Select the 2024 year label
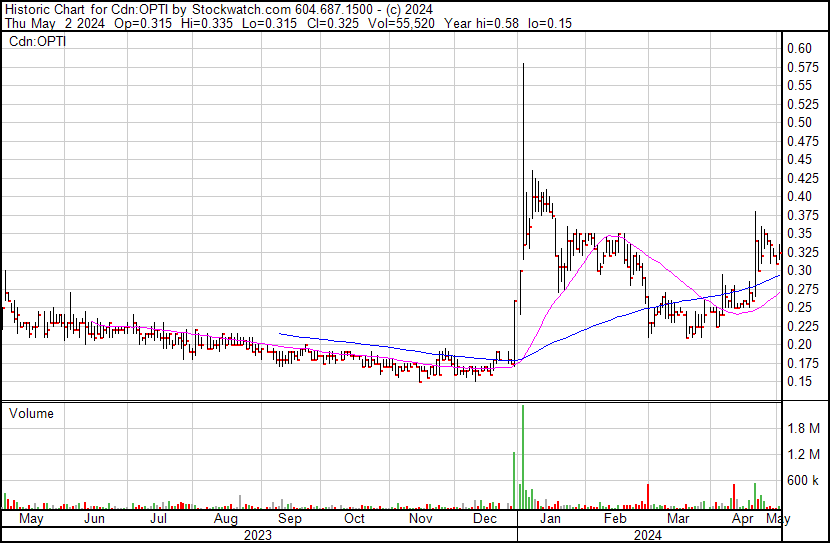This screenshot has width=830, height=543. pyautogui.click(x=645, y=535)
